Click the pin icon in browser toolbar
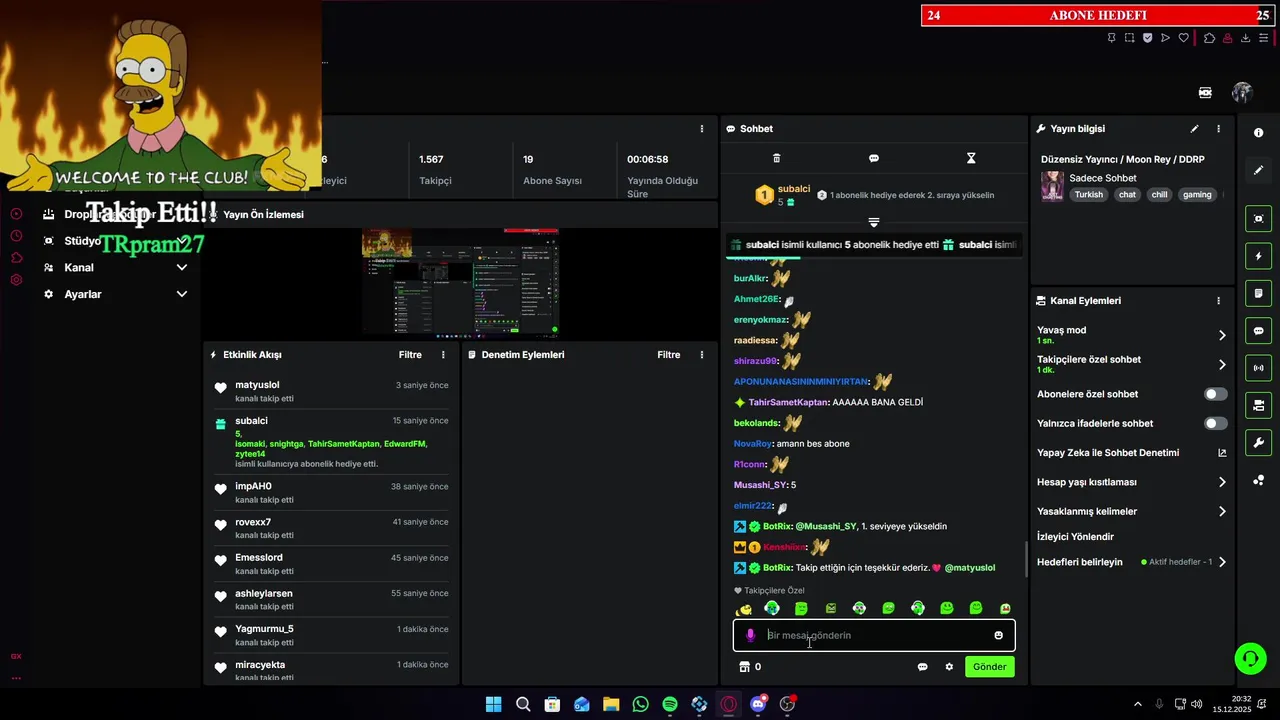This screenshot has height=720, width=1280. point(1111,38)
